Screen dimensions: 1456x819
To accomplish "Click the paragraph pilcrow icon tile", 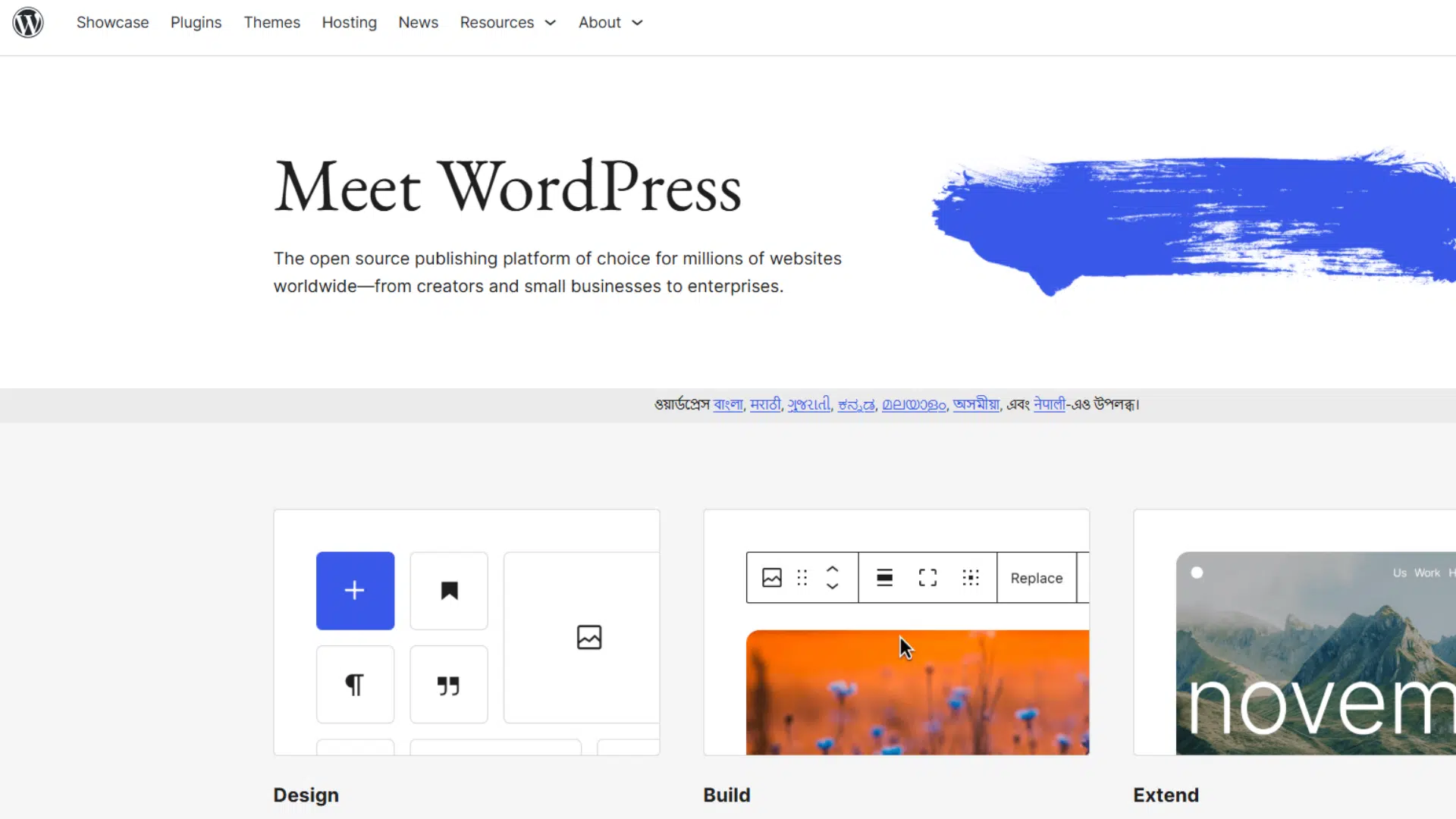I will [355, 685].
